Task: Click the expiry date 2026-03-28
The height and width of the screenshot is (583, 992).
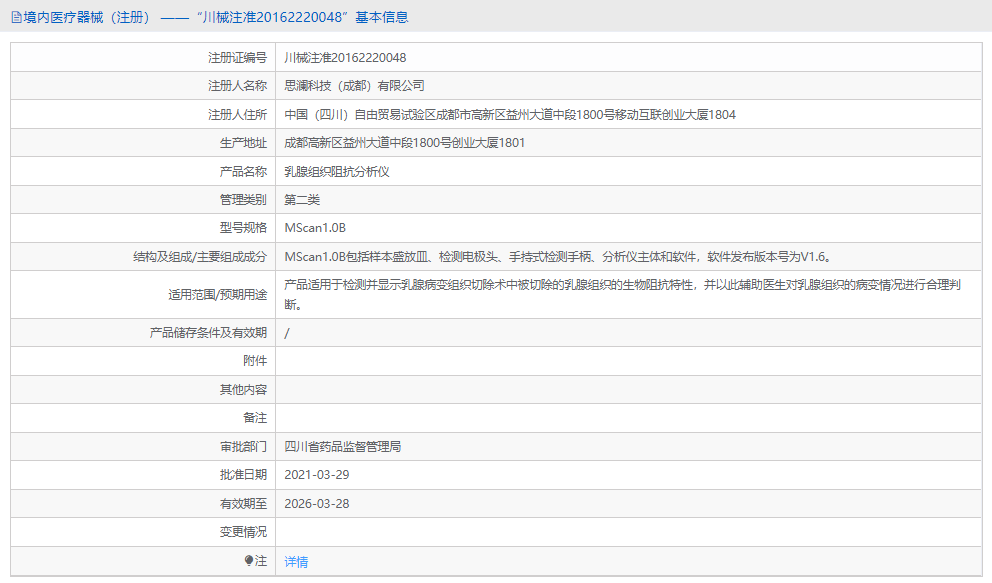Action: point(316,504)
